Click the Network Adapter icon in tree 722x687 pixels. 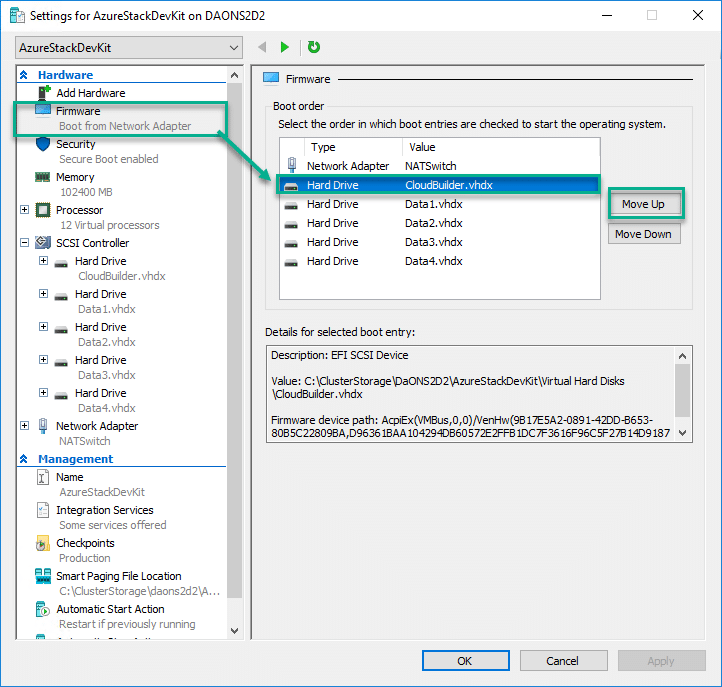pyautogui.click(x=43, y=426)
